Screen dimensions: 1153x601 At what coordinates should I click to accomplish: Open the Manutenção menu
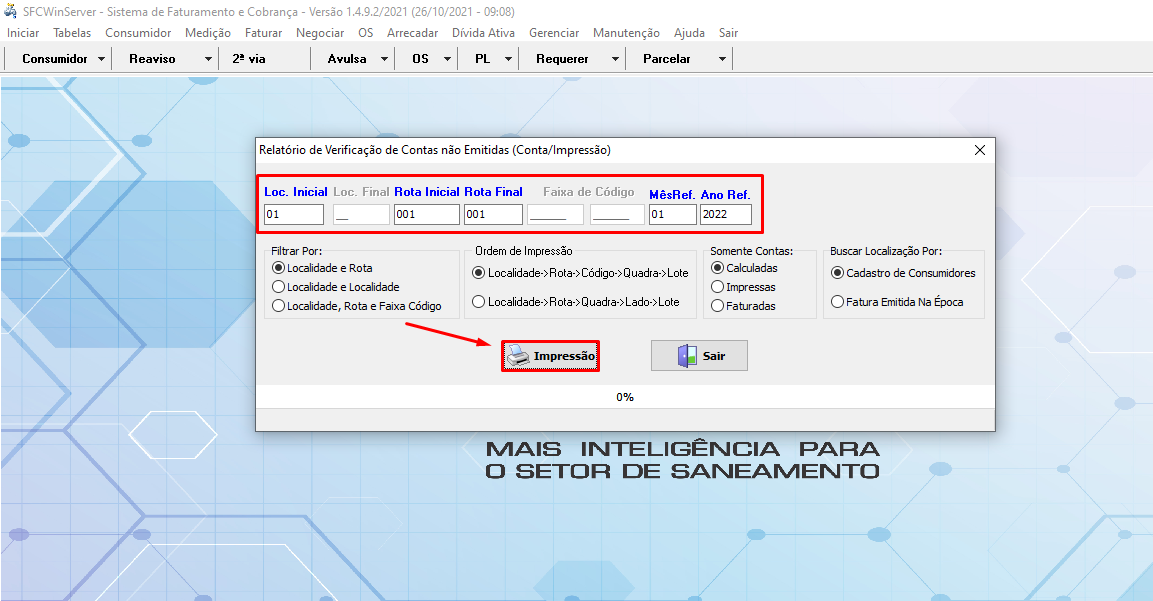point(625,32)
